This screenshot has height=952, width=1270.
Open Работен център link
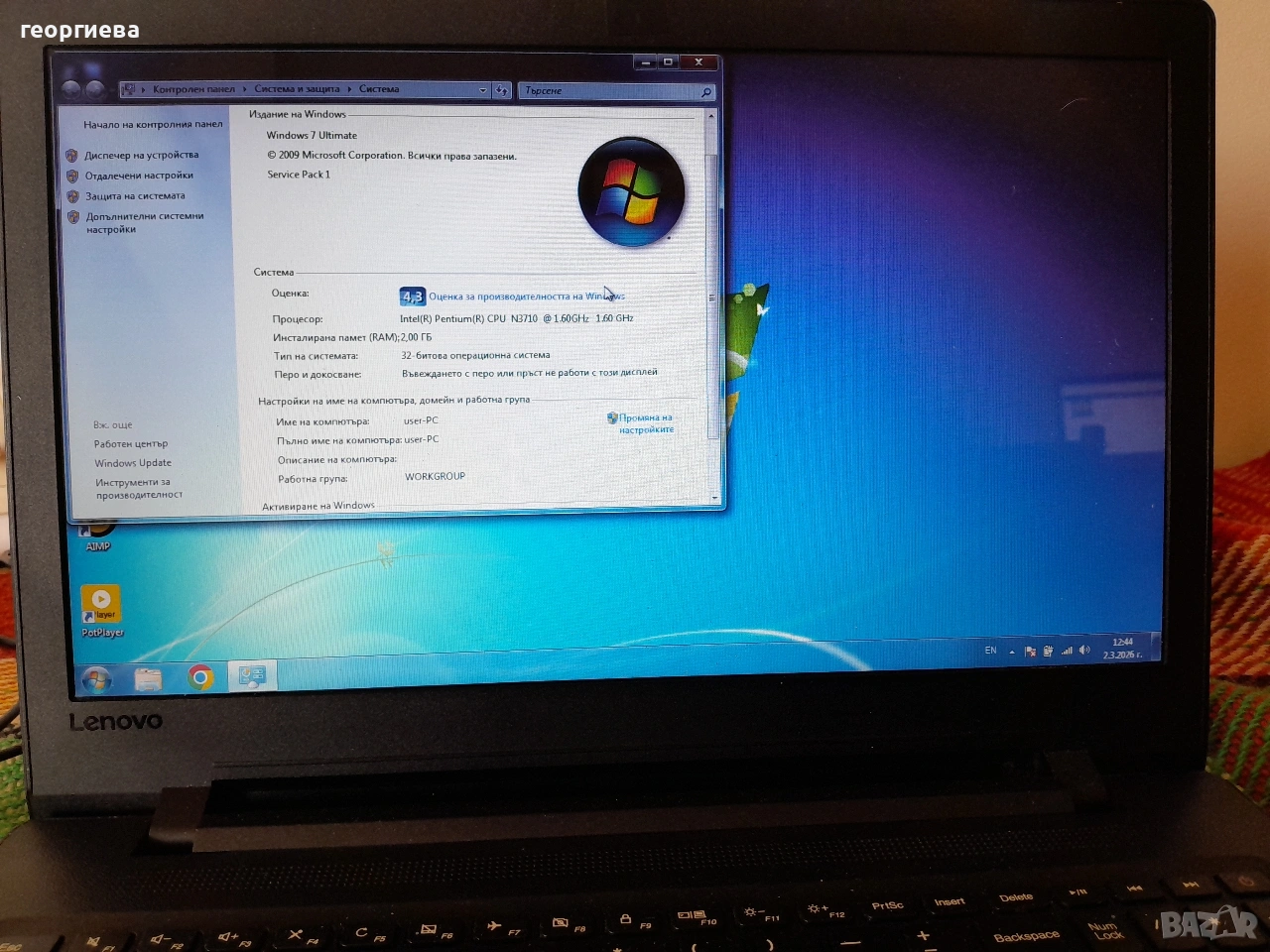click(x=131, y=444)
